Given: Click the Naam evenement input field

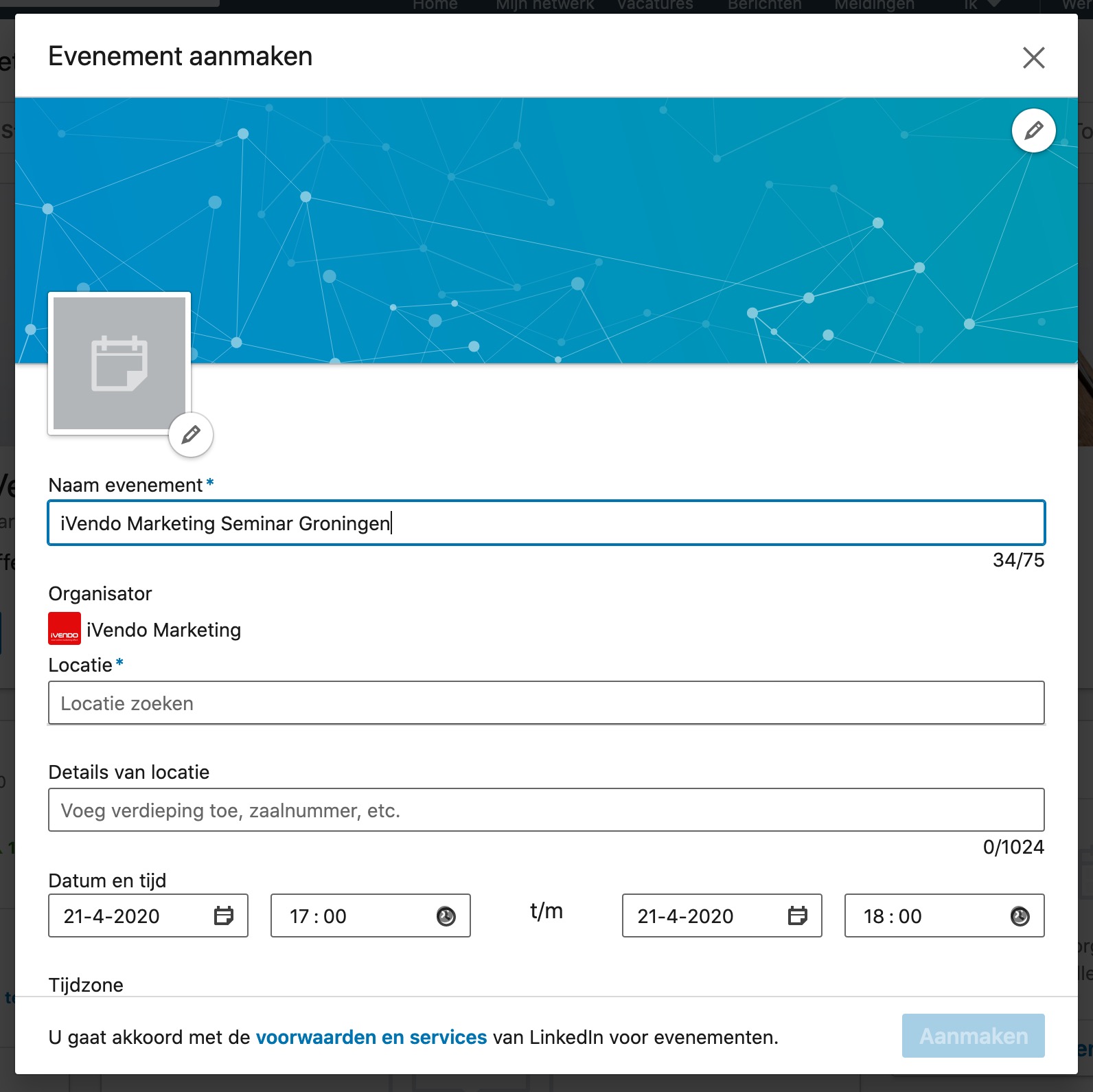Looking at the screenshot, I should click(x=546, y=523).
